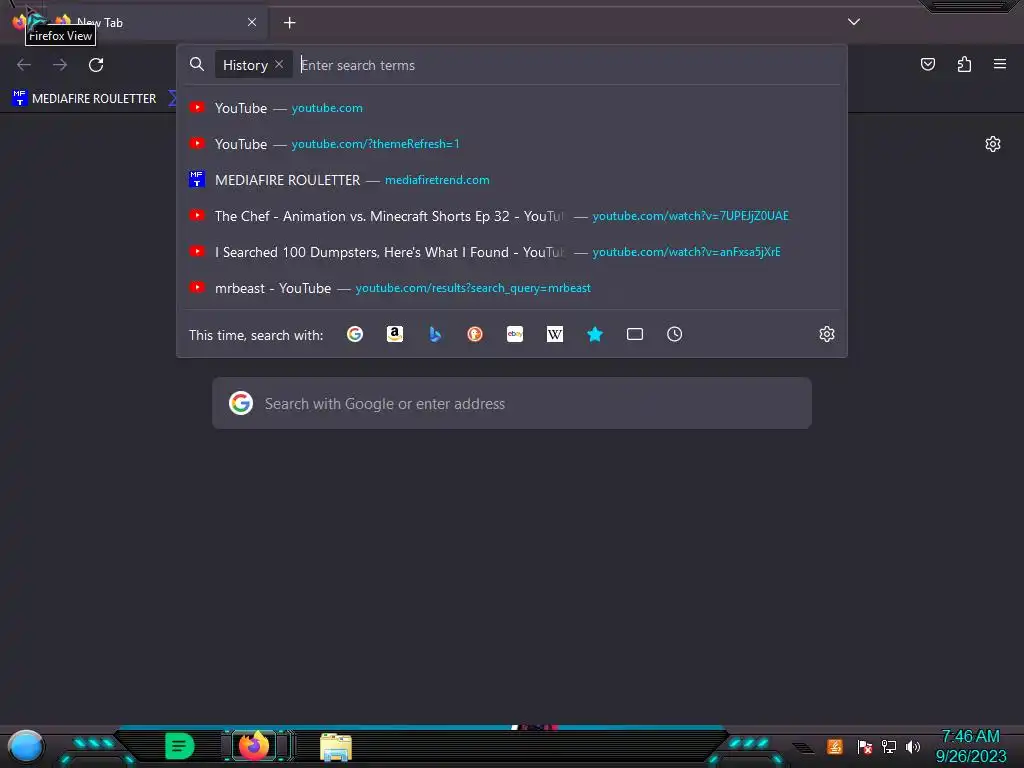Select MEDIAFIRE ROULETTER mediafiretrend.com result
The height and width of the screenshot is (768, 1024).
(512, 180)
